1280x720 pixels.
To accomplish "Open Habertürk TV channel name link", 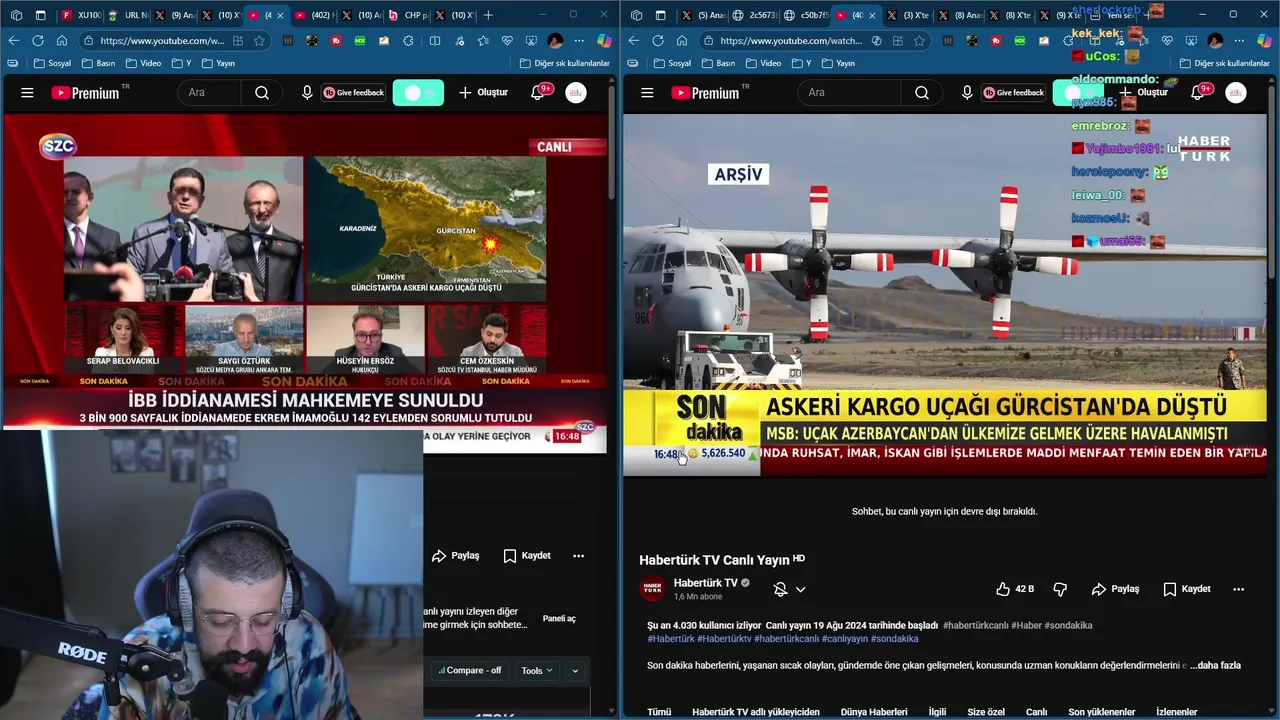I will (x=706, y=583).
